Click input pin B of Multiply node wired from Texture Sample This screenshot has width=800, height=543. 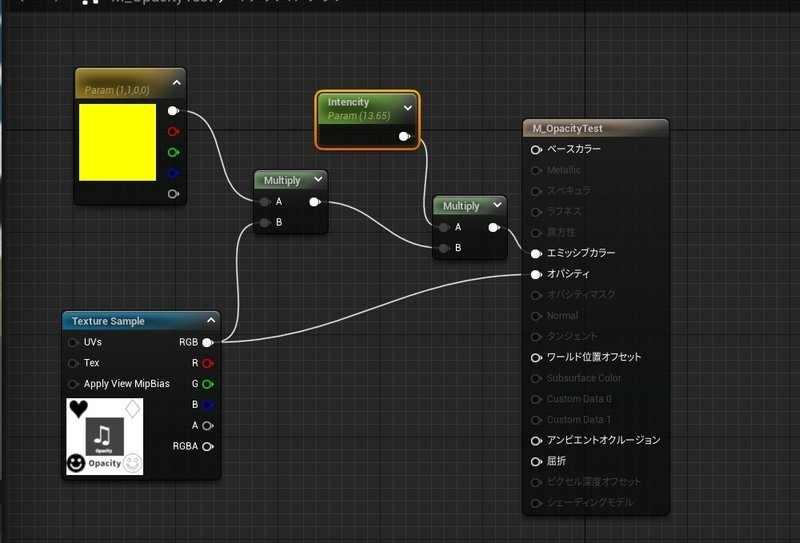coord(264,223)
